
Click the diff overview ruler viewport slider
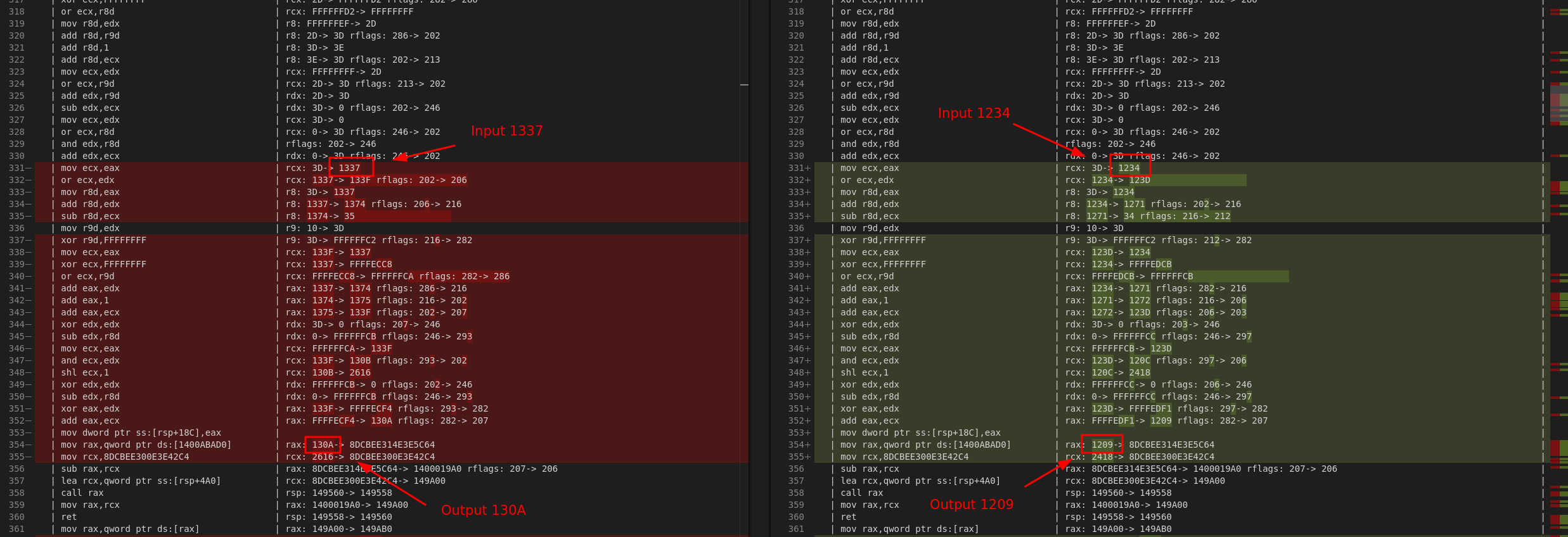pos(1558,105)
